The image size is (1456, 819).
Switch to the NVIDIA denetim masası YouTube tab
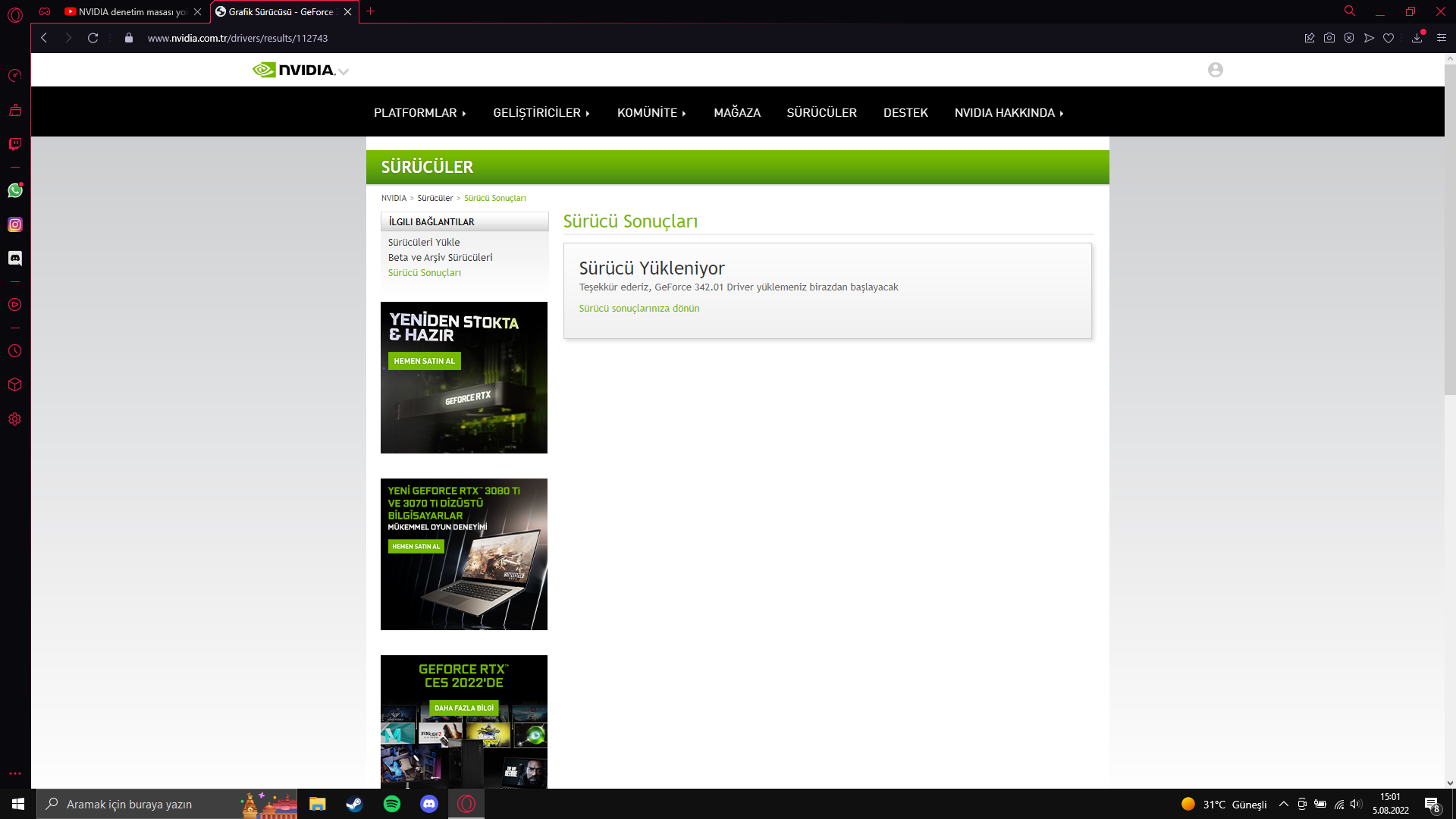tap(129, 11)
